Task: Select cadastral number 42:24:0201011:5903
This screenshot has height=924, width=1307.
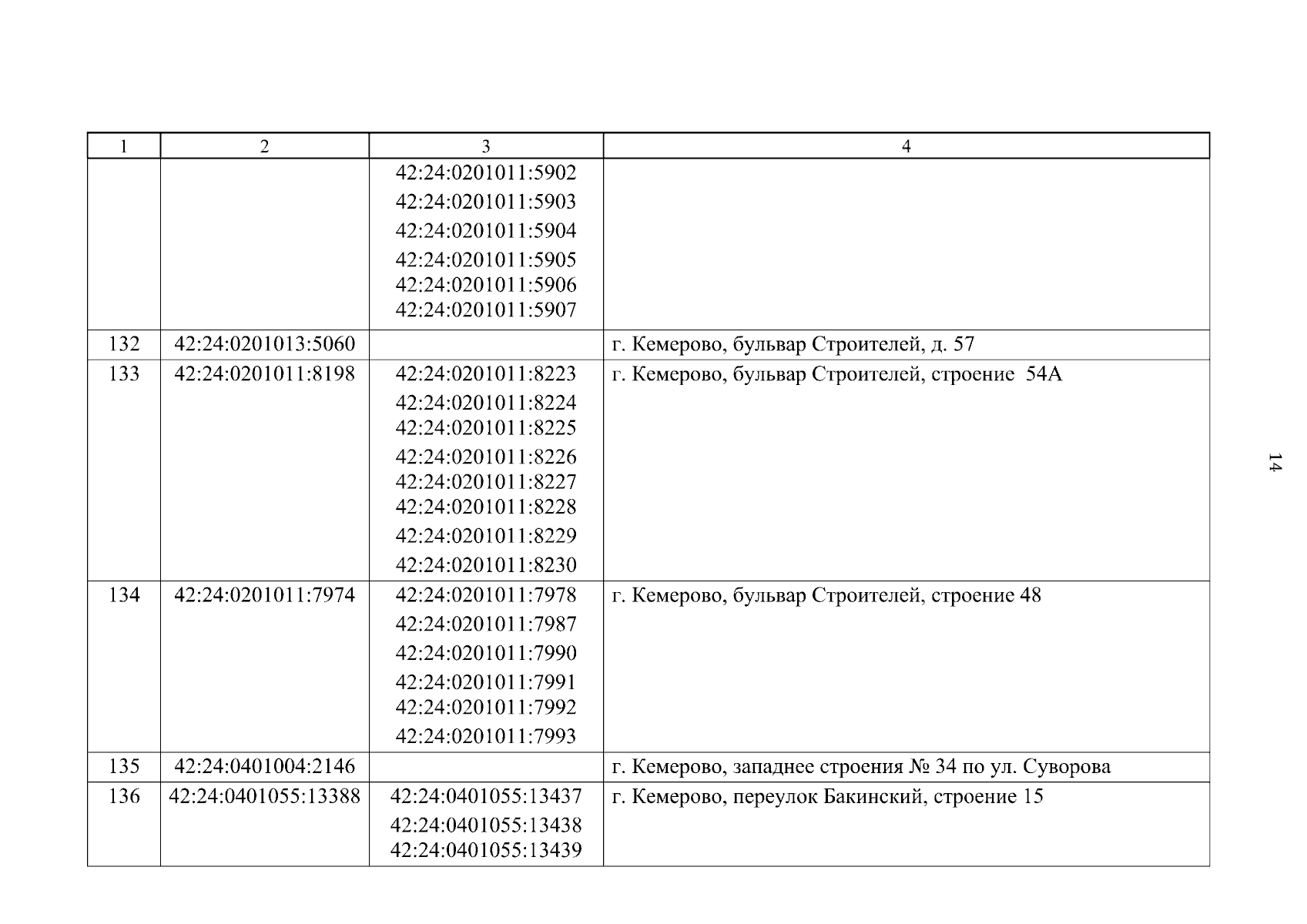Action: 485,202
